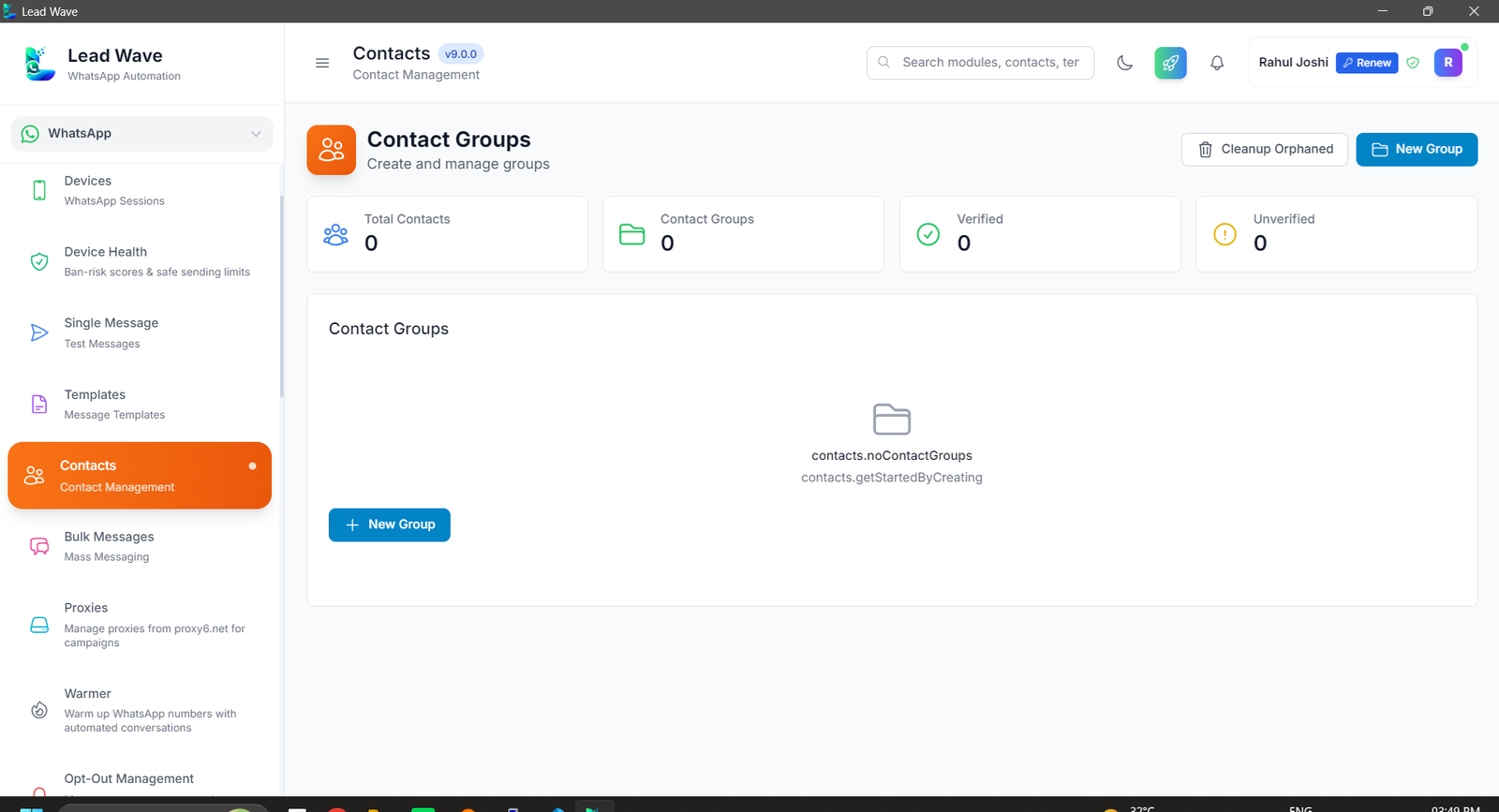The height and width of the screenshot is (812, 1499).
Task: Click the green folder icon on Contact Groups card
Action: pyautogui.click(x=632, y=234)
